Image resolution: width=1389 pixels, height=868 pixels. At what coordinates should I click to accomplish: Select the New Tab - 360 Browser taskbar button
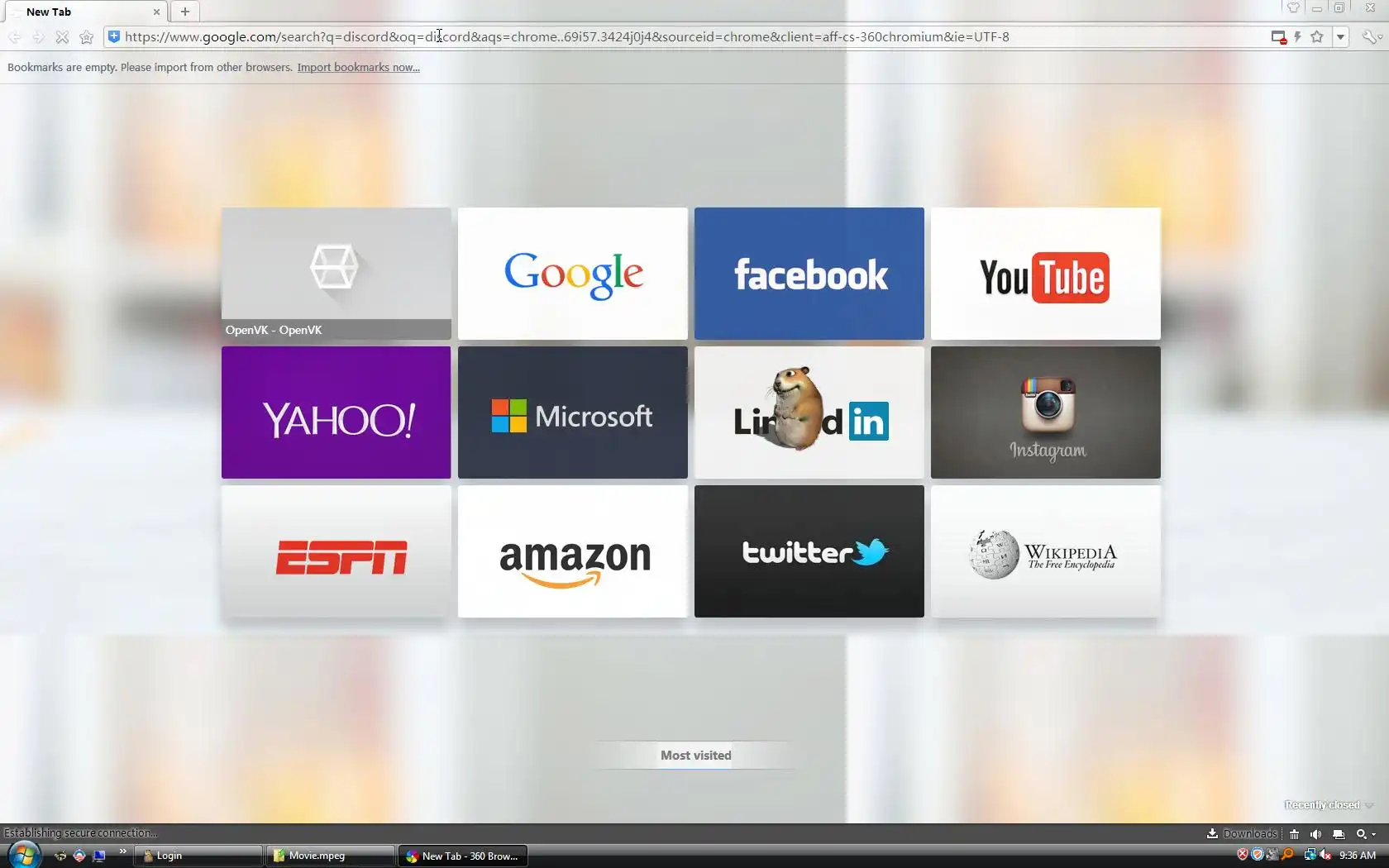point(463,856)
